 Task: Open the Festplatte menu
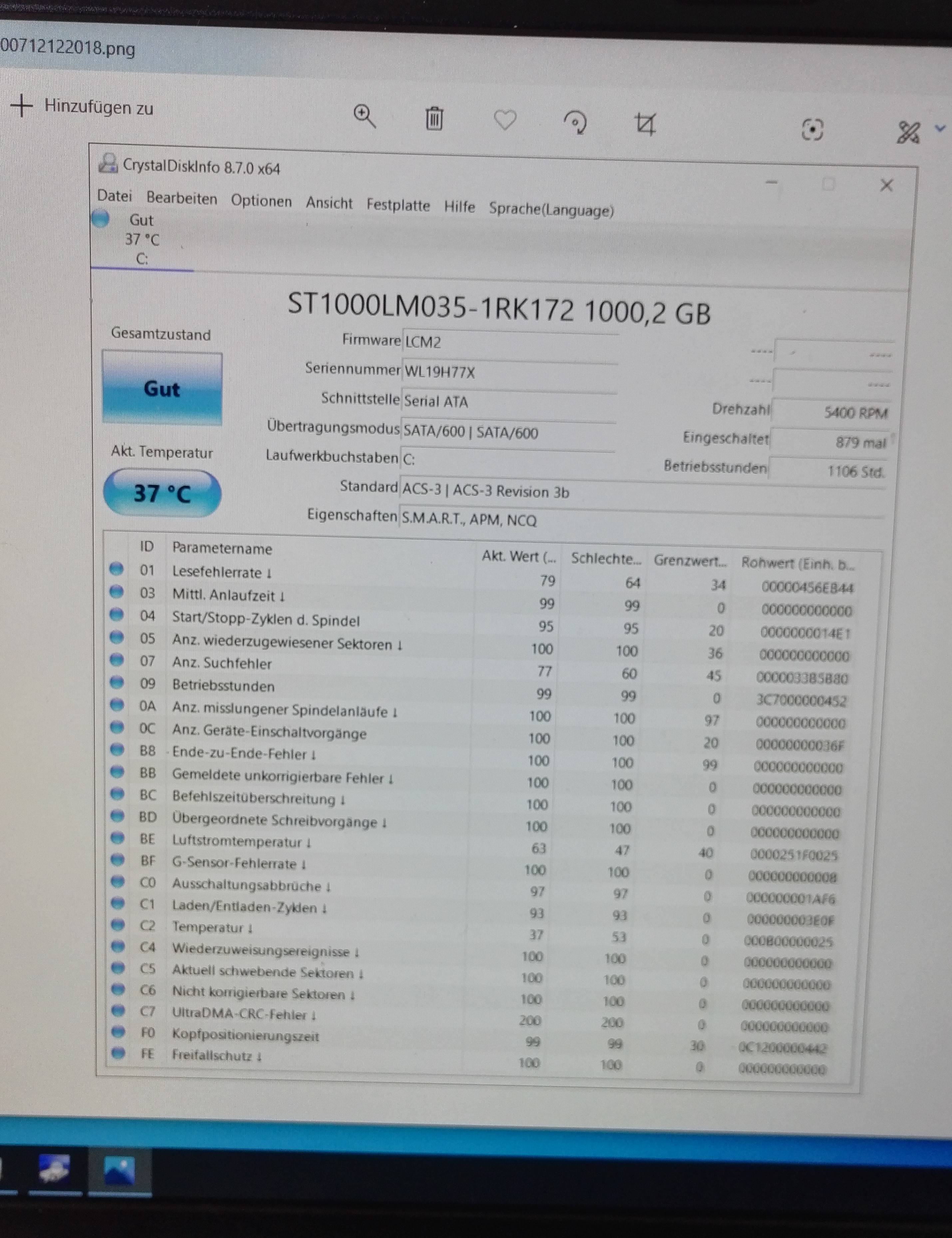pyautogui.click(x=398, y=205)
